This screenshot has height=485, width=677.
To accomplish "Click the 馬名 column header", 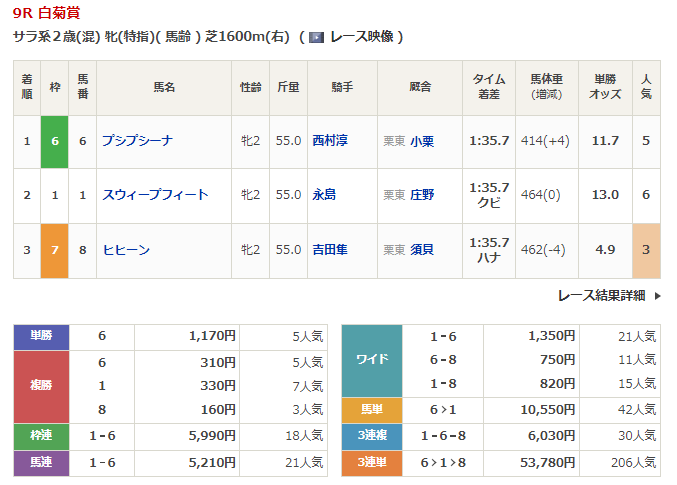I will tap(164, 88).
